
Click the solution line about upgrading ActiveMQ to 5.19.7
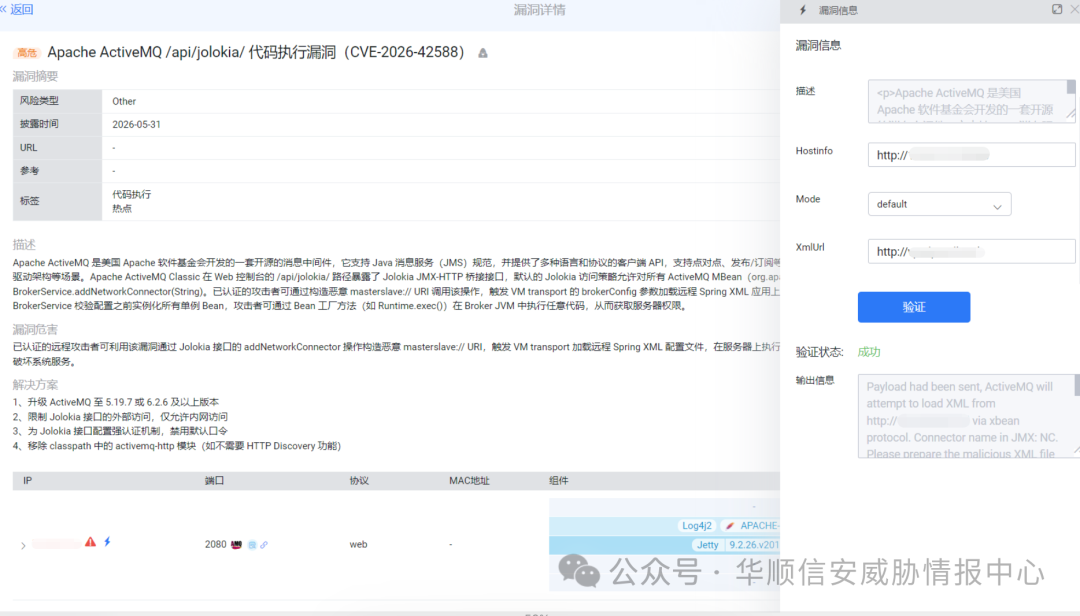pyautogui.click(x=116, y=402)
